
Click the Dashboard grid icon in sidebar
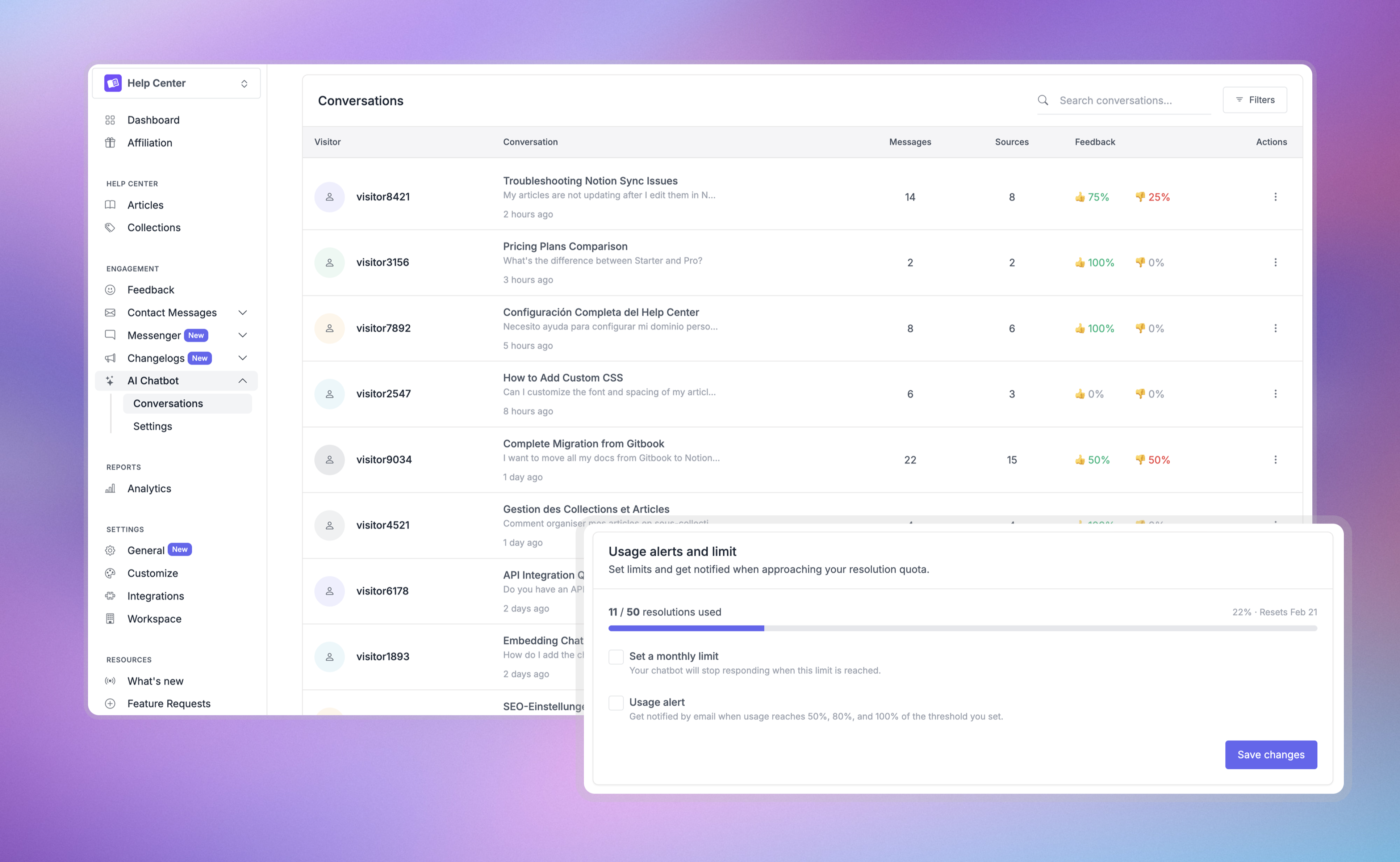(110, 120)
